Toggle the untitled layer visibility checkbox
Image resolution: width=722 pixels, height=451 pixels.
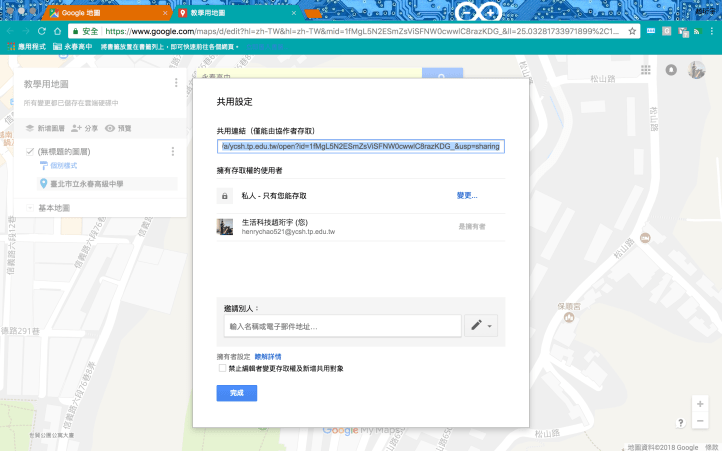coord(30,151)
